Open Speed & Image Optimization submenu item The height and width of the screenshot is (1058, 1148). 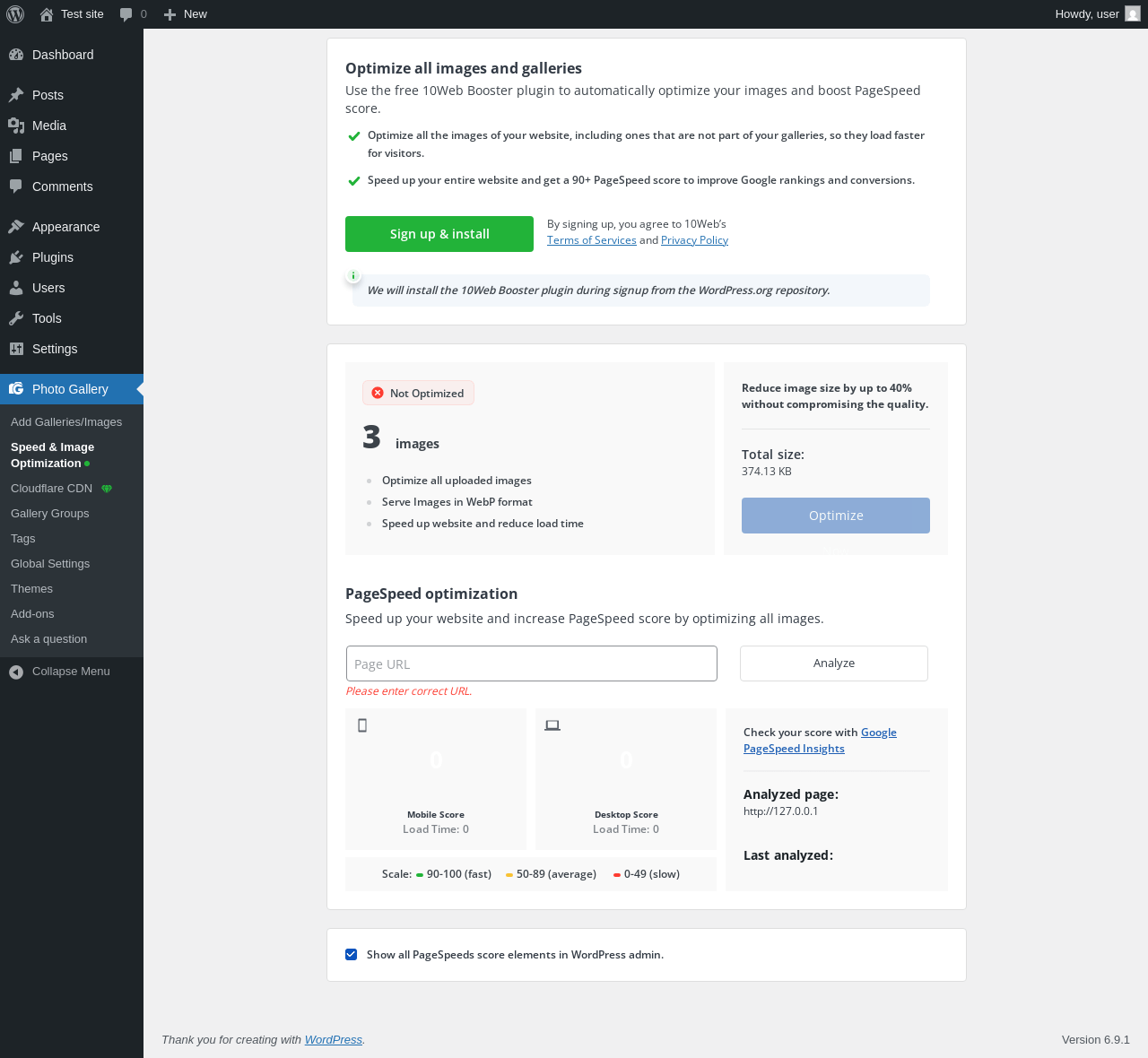[x=52, y=455]
